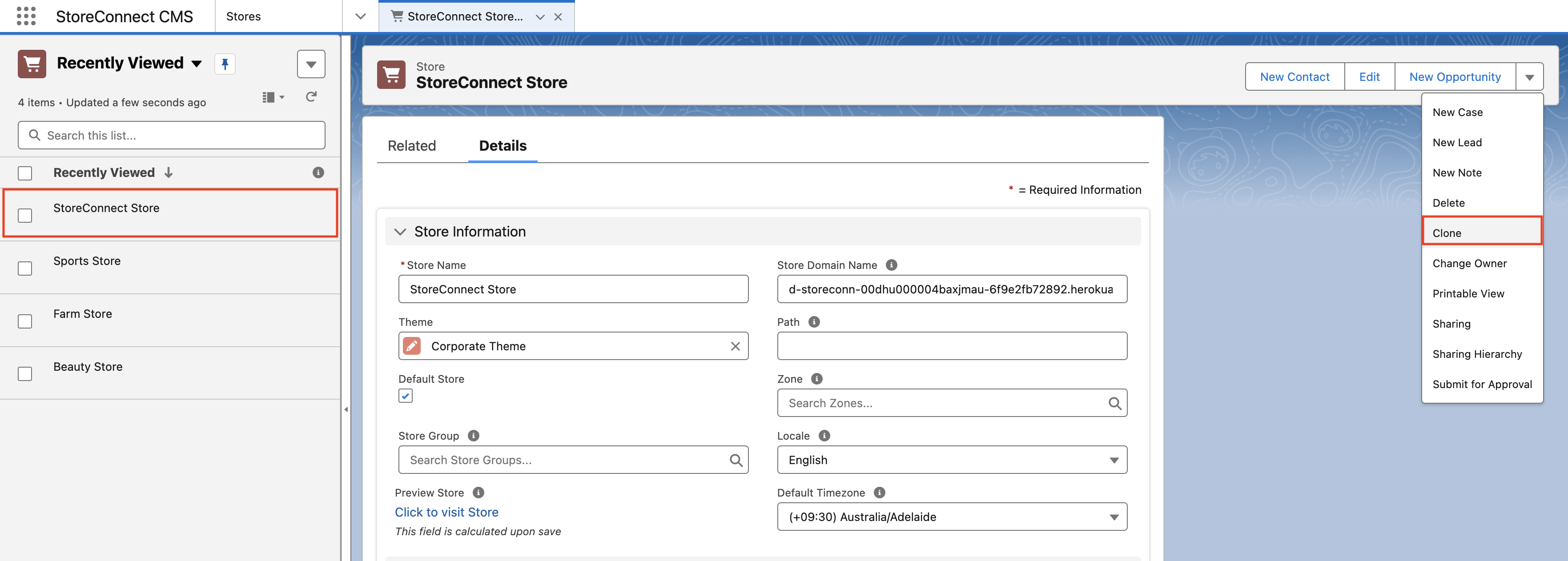Clear the Corporate Theme selection
The image size is (1568, 561).
(735, 346)
